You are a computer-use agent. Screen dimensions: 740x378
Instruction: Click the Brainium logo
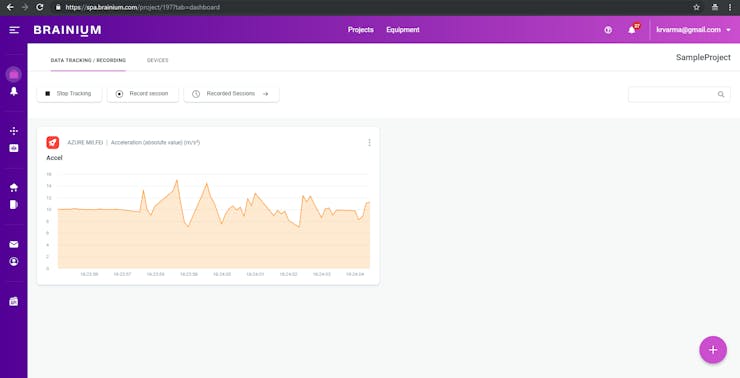pos(67,30)
